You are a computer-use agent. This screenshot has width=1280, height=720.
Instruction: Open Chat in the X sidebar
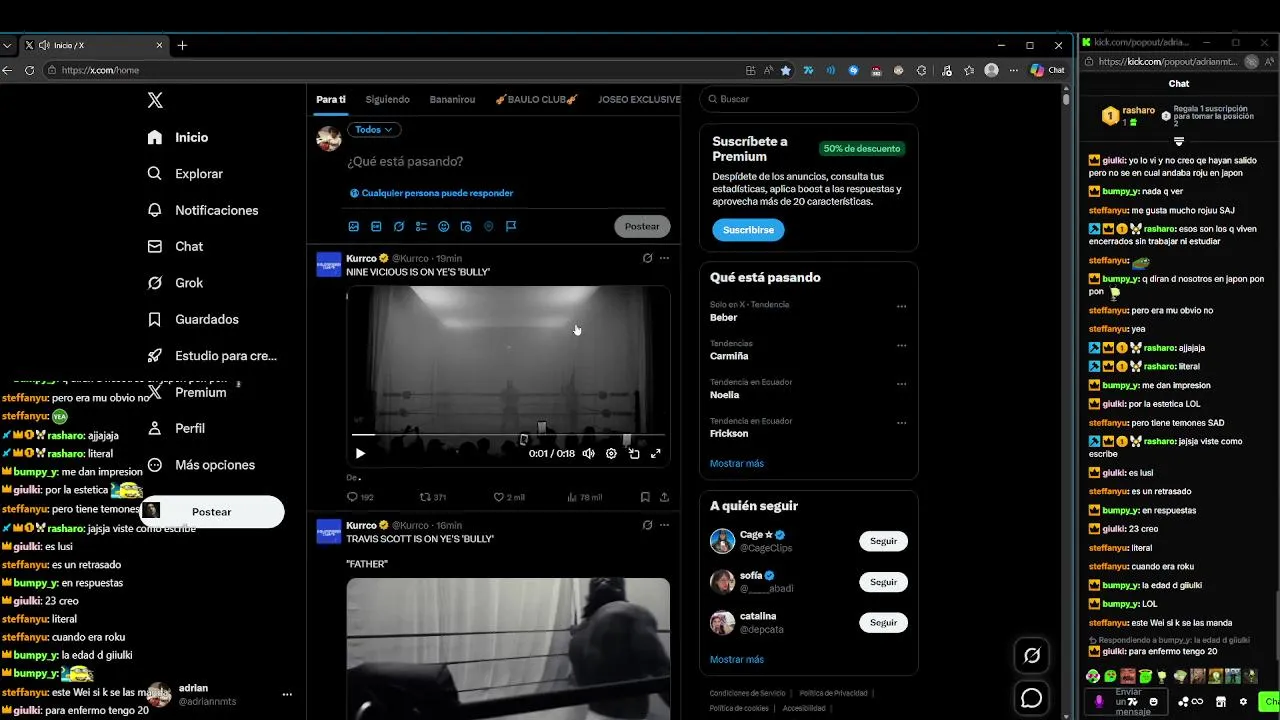click(175, 246)
